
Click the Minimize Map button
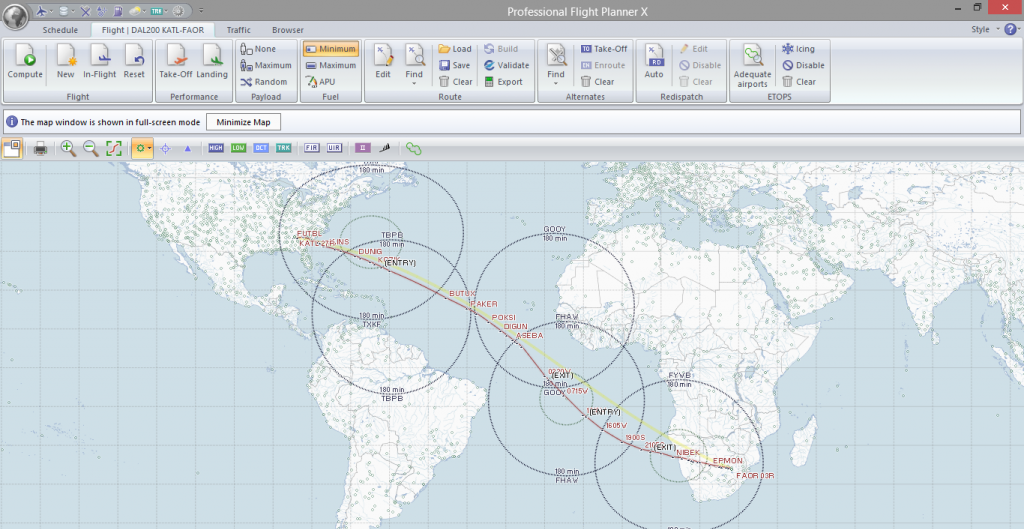[243, 122]
